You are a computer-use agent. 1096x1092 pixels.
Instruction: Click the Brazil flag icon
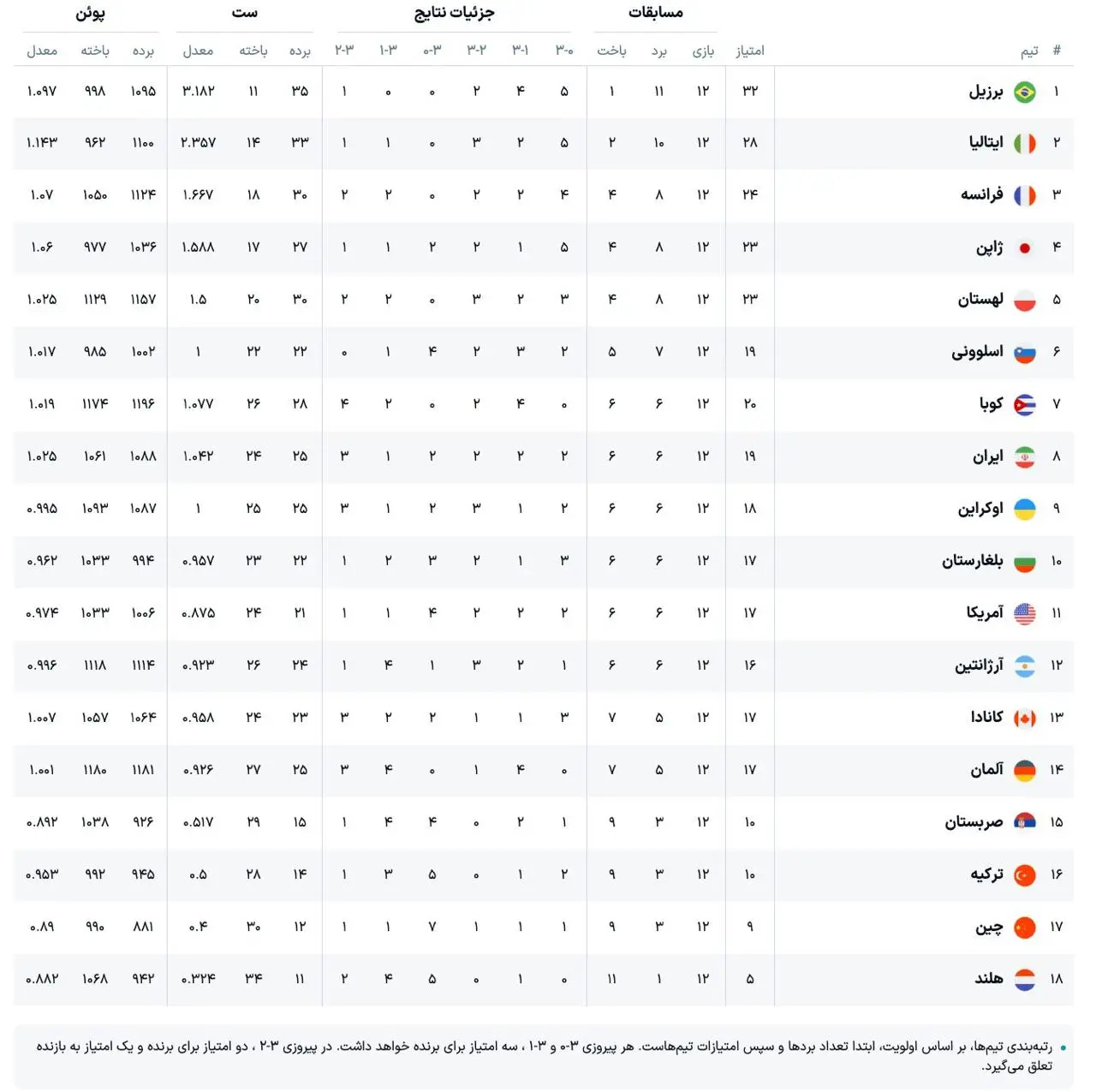point(1025,92)
